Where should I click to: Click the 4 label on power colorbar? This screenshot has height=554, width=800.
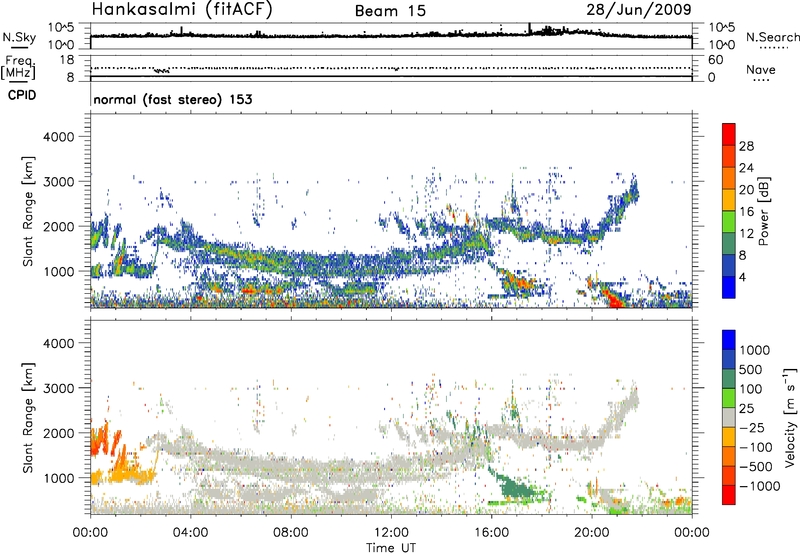[743, 278]
